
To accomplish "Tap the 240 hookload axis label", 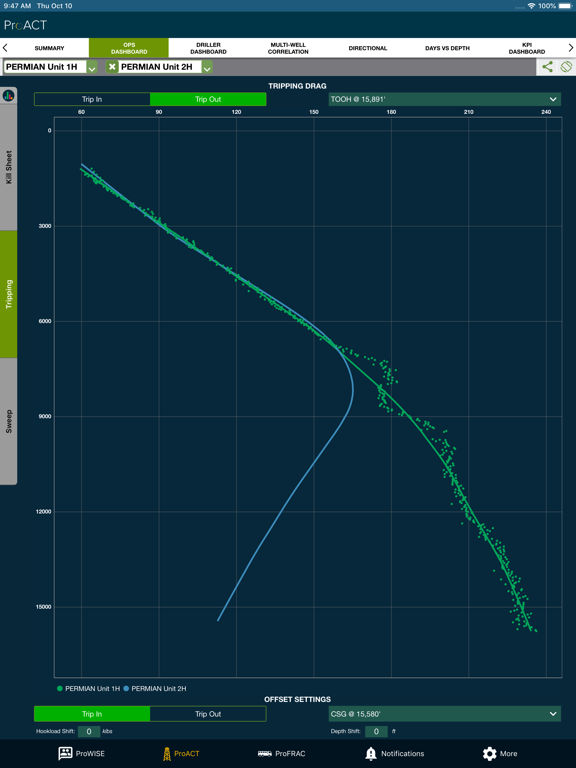I will pyautogui.click(x=546, y=112).
